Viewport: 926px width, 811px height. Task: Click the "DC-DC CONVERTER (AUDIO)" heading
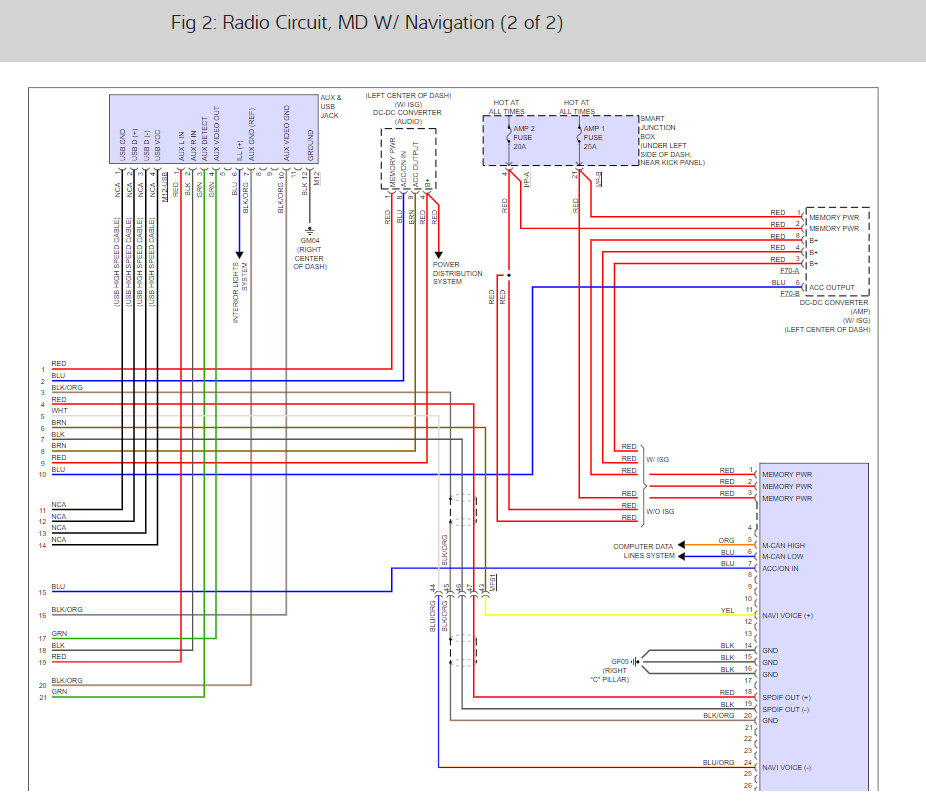tap(407, 117)
